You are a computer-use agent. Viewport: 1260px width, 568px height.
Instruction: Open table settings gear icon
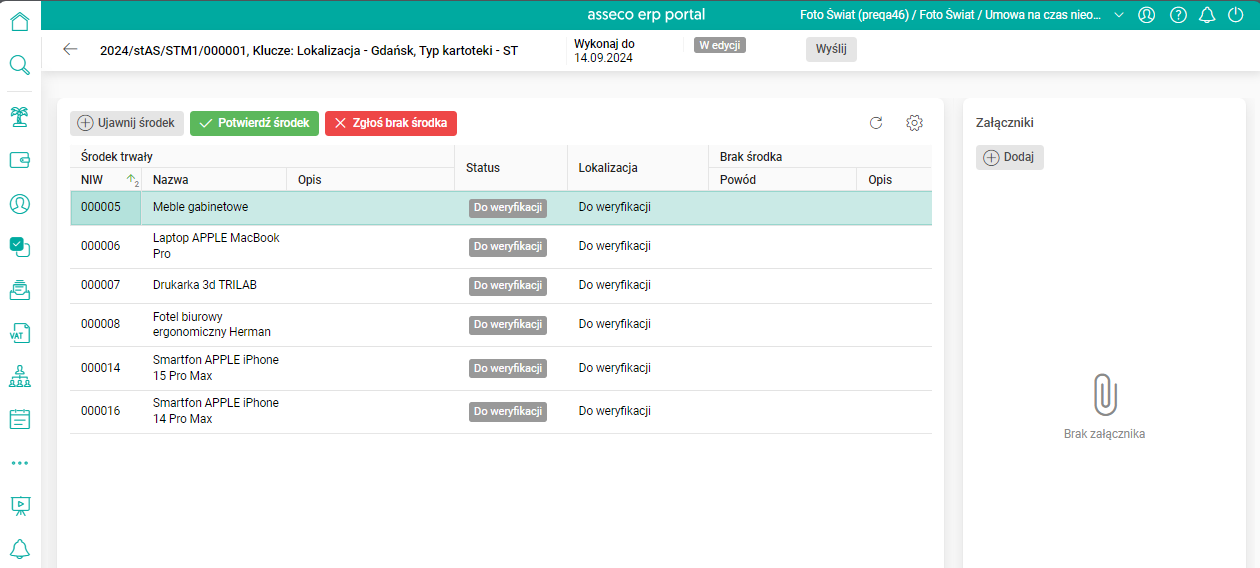(x=914, y=123)
